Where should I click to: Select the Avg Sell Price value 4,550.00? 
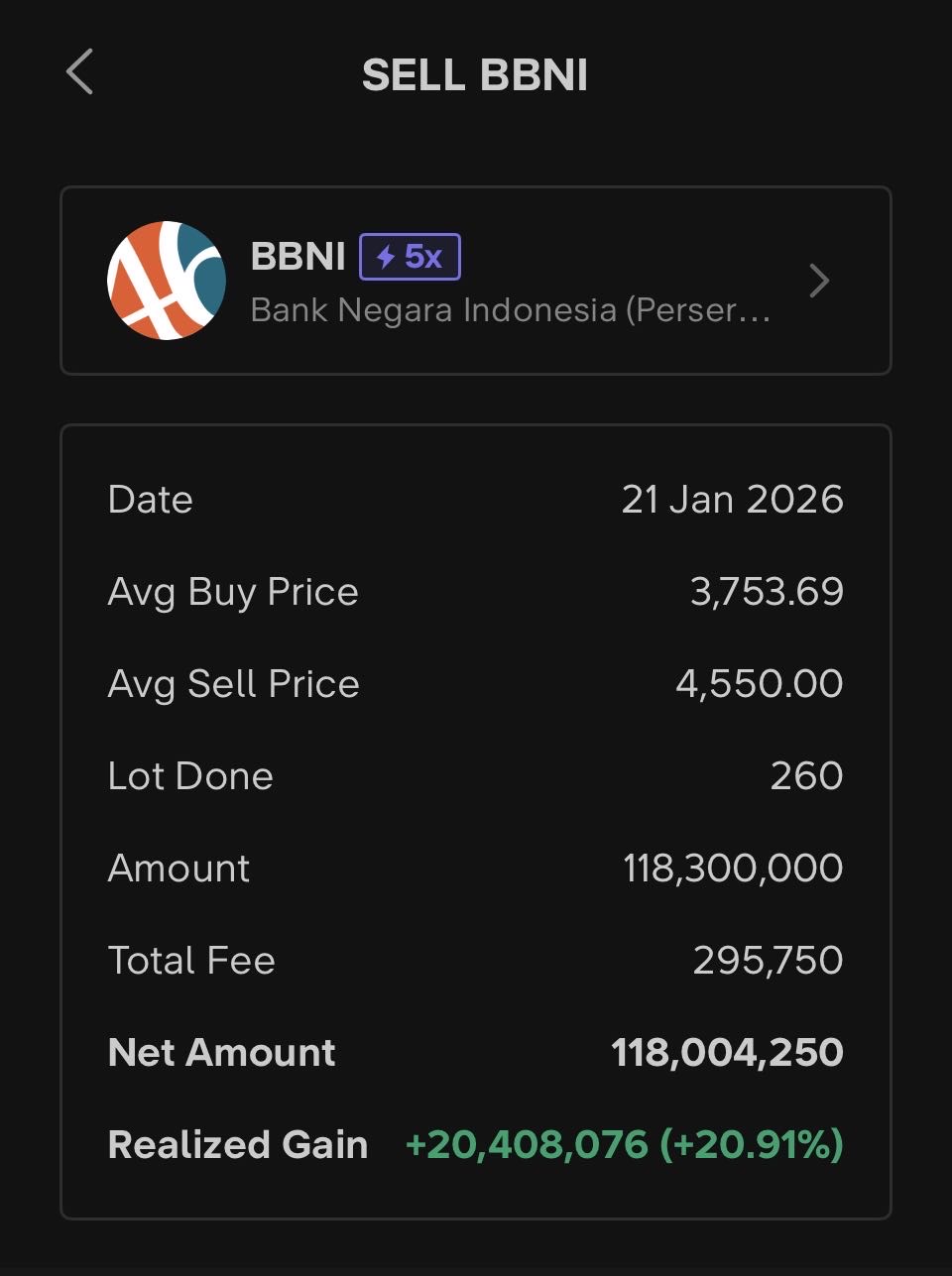tap(760, 683)
